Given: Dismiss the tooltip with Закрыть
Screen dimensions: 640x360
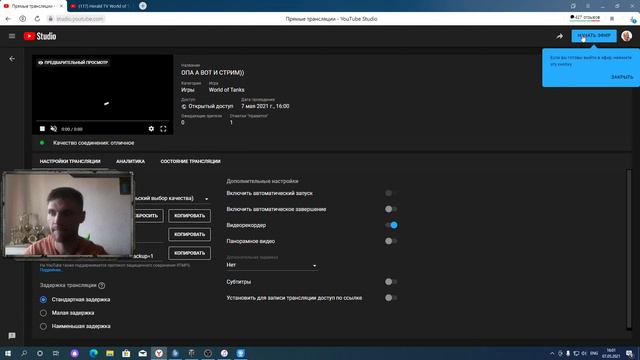Looking at the screenshot, I should (x=622, y=77).
